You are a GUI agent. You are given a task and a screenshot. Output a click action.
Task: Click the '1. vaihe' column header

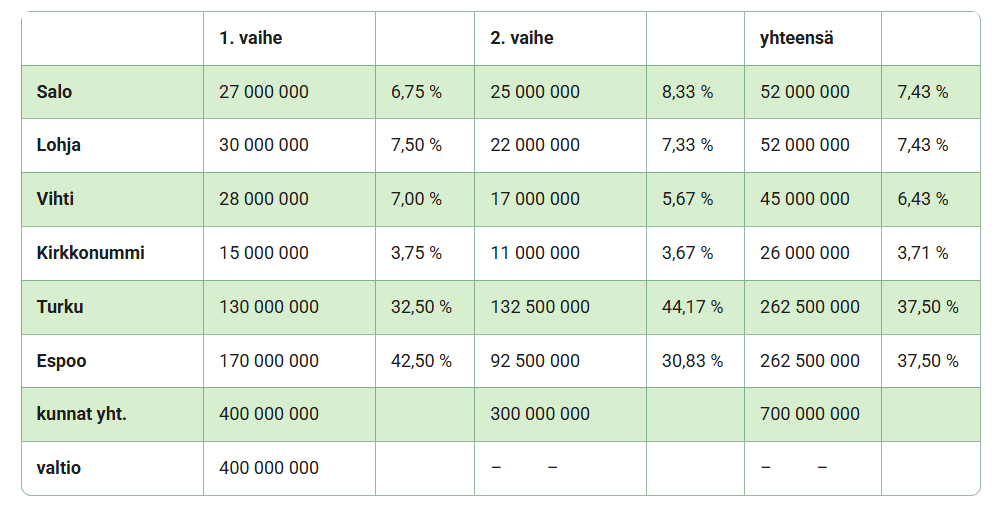click(250, 38)
